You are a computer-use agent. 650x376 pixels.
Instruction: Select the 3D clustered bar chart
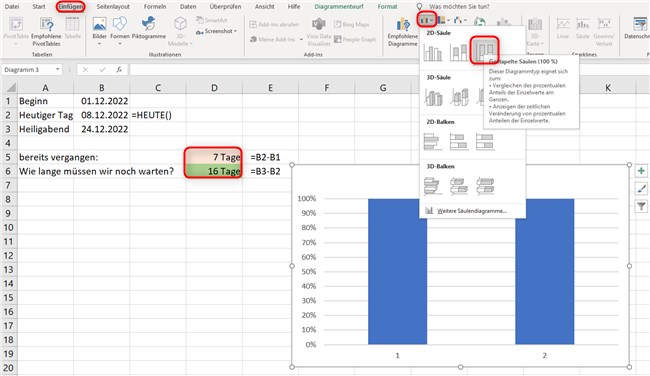[x=433, y=186]
